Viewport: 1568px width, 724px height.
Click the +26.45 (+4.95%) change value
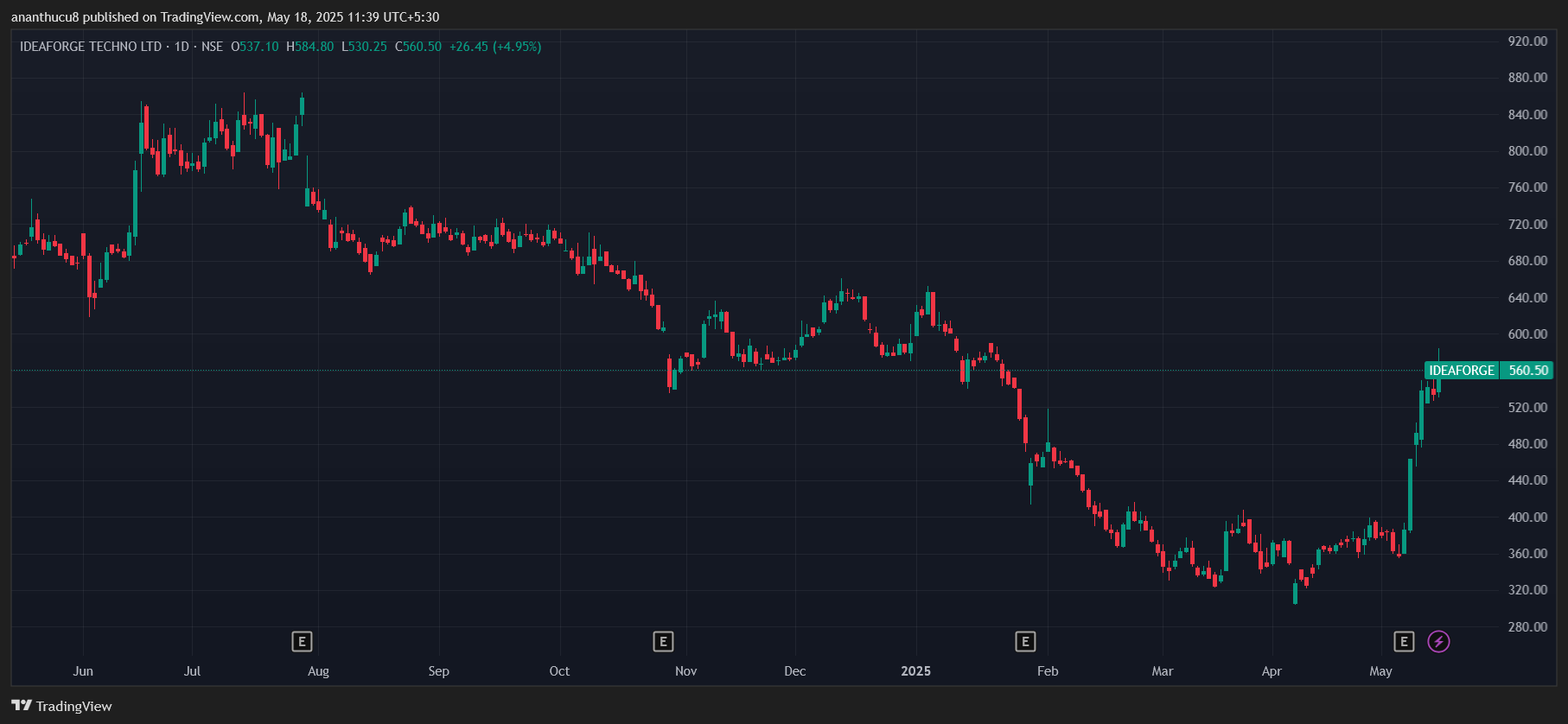pos(495,47)
